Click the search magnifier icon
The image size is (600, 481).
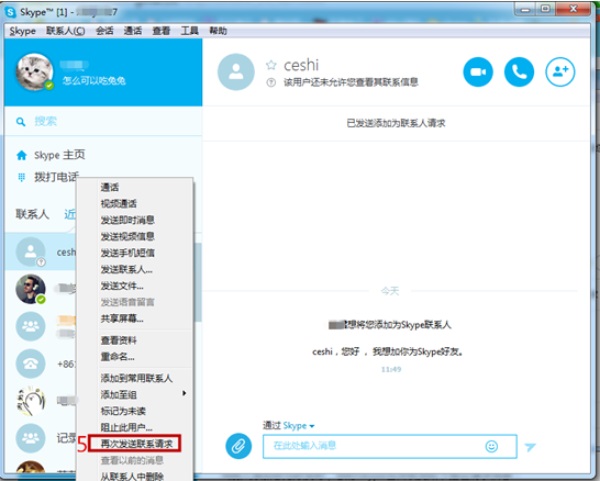[21, 122]
